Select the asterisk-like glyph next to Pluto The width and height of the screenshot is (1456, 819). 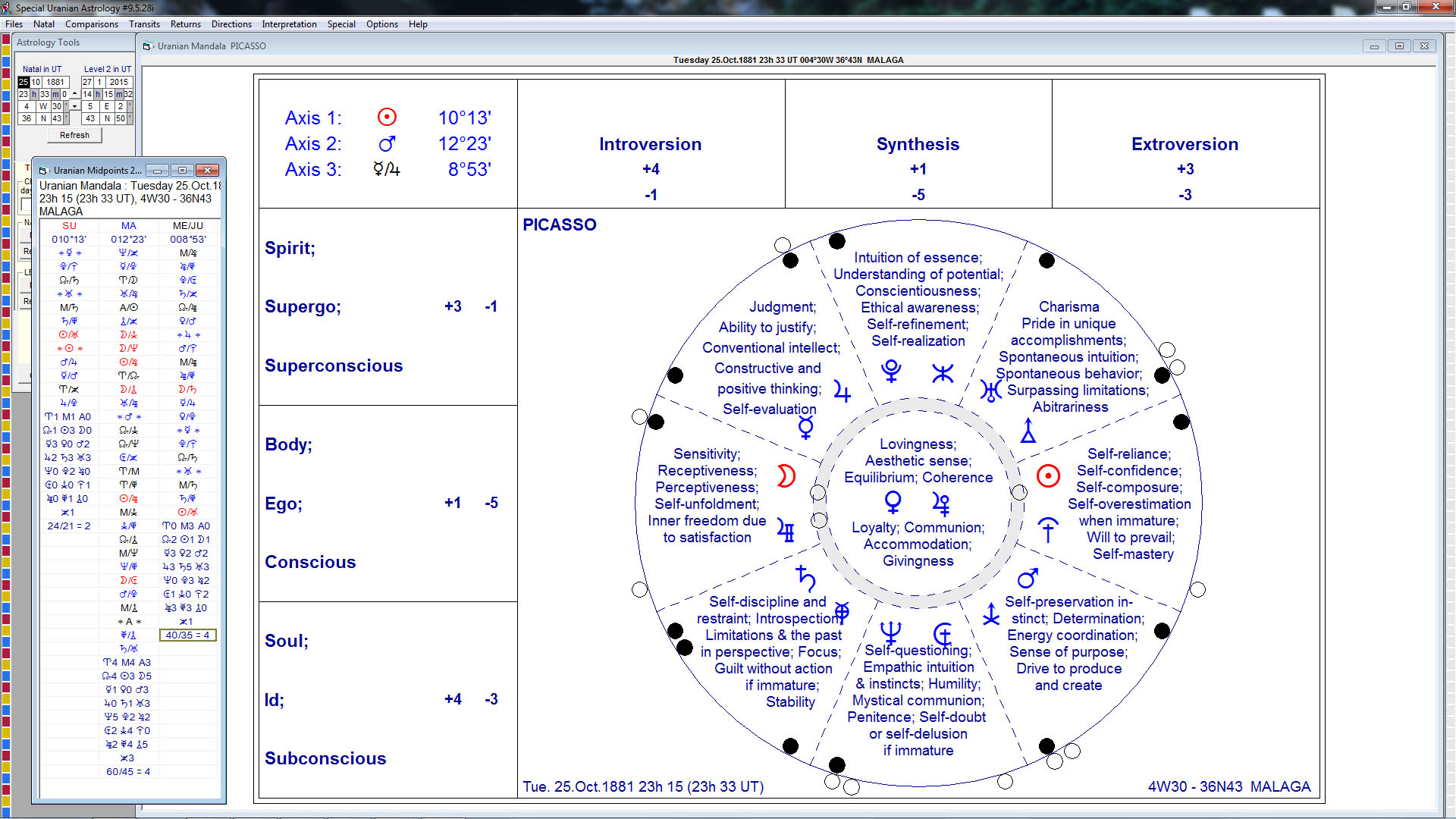point(943,373)
